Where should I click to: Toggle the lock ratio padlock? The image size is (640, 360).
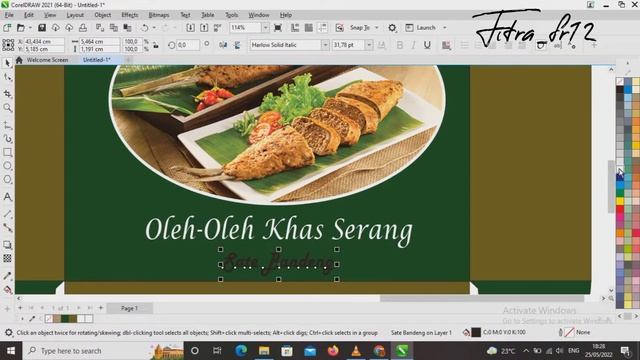[x=156, y=45]
